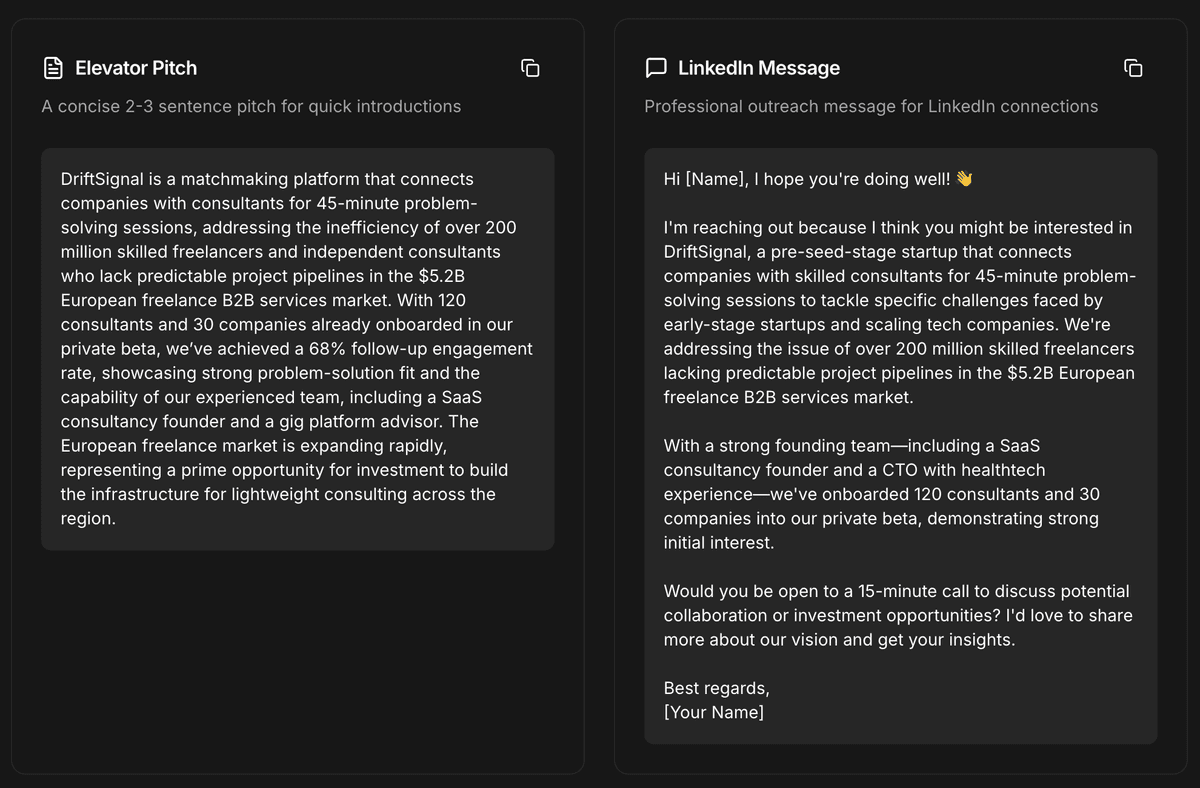Copy the LinkedIn Message using its copy icon
Screen dimensions: 1200x788
pyautogui.click(x=1133, y=68)
